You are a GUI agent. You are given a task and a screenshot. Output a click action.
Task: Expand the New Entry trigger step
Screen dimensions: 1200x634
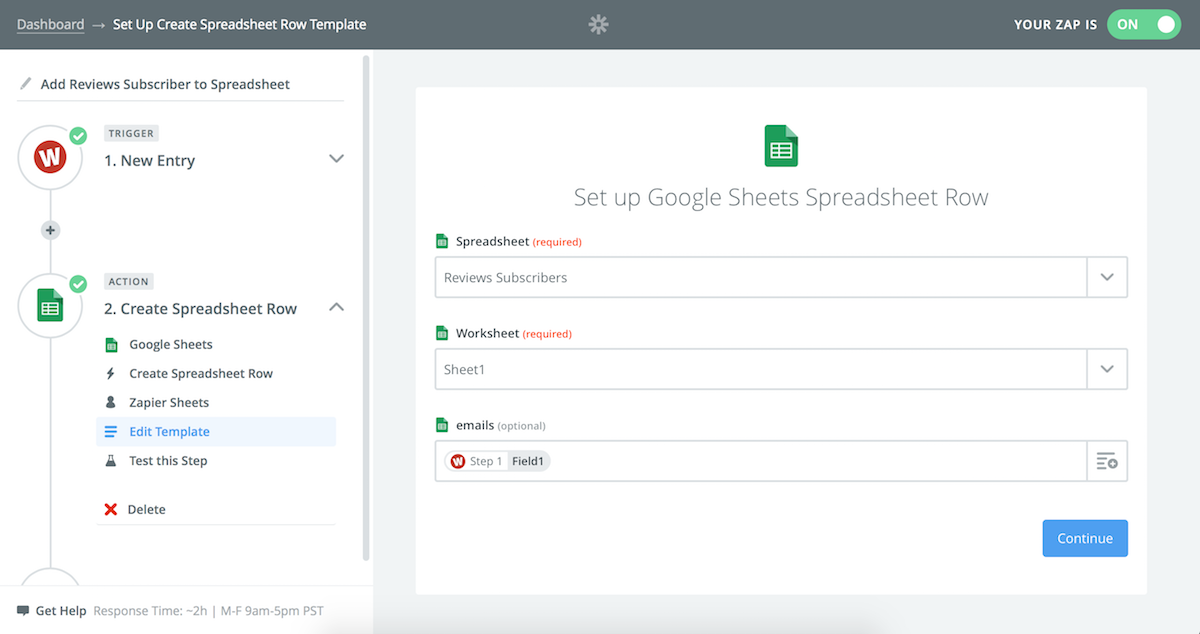337,159
